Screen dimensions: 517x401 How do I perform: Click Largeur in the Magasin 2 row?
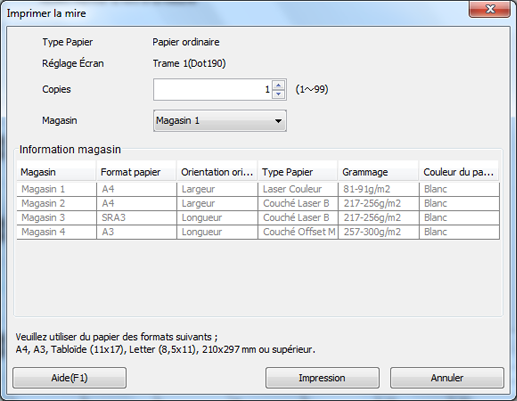(217, 203)
